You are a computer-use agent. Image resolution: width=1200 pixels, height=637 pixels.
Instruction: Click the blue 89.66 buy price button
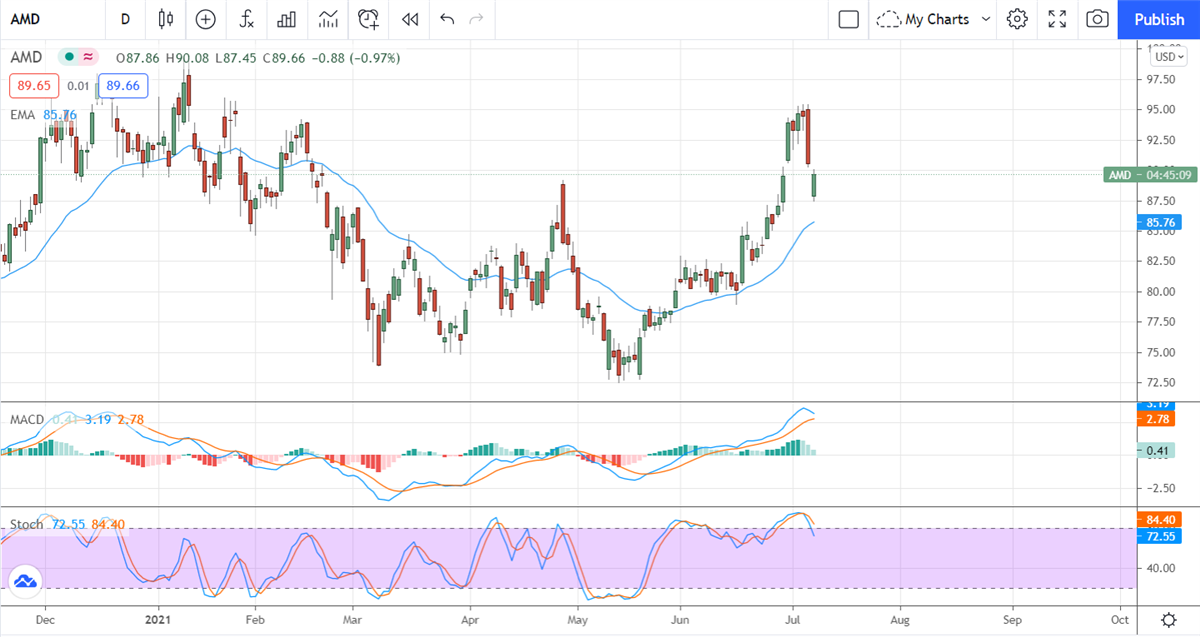click(x=123, y=86)
